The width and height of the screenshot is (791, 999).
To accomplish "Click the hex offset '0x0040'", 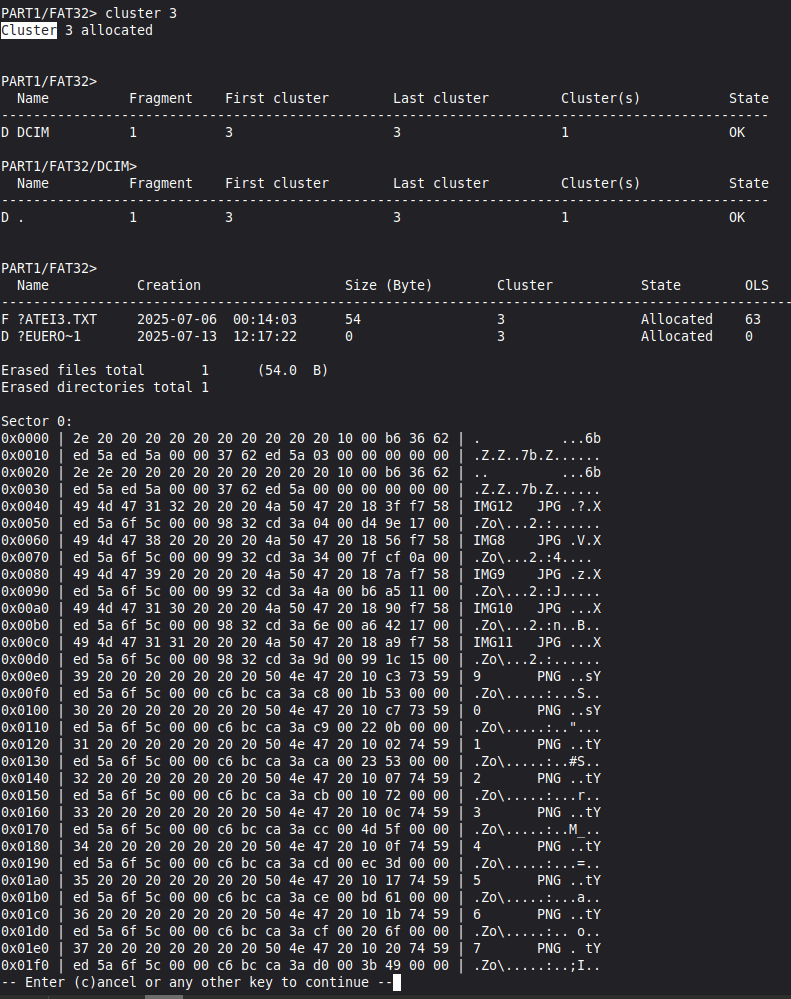I will (x=25, y=507).
